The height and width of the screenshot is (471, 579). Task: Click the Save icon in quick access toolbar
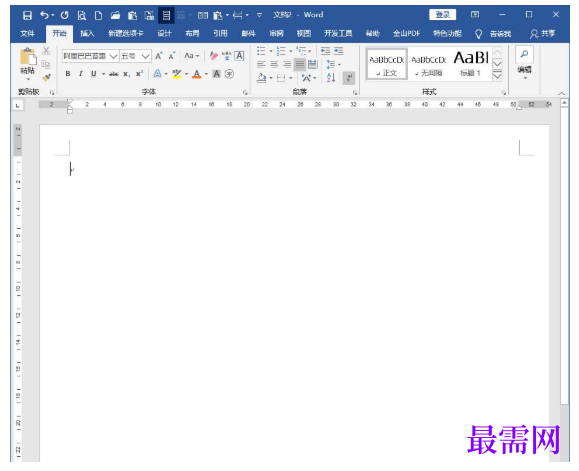27,15
